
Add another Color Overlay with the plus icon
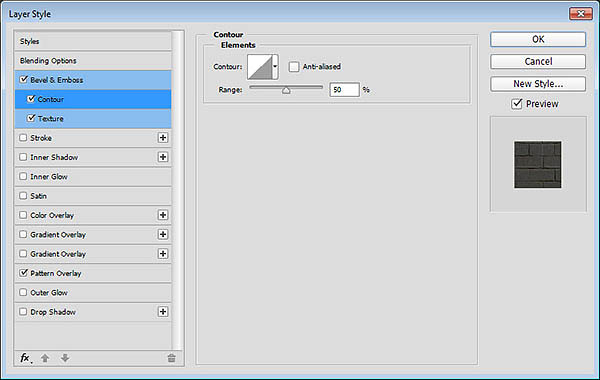tap(163, 215)
